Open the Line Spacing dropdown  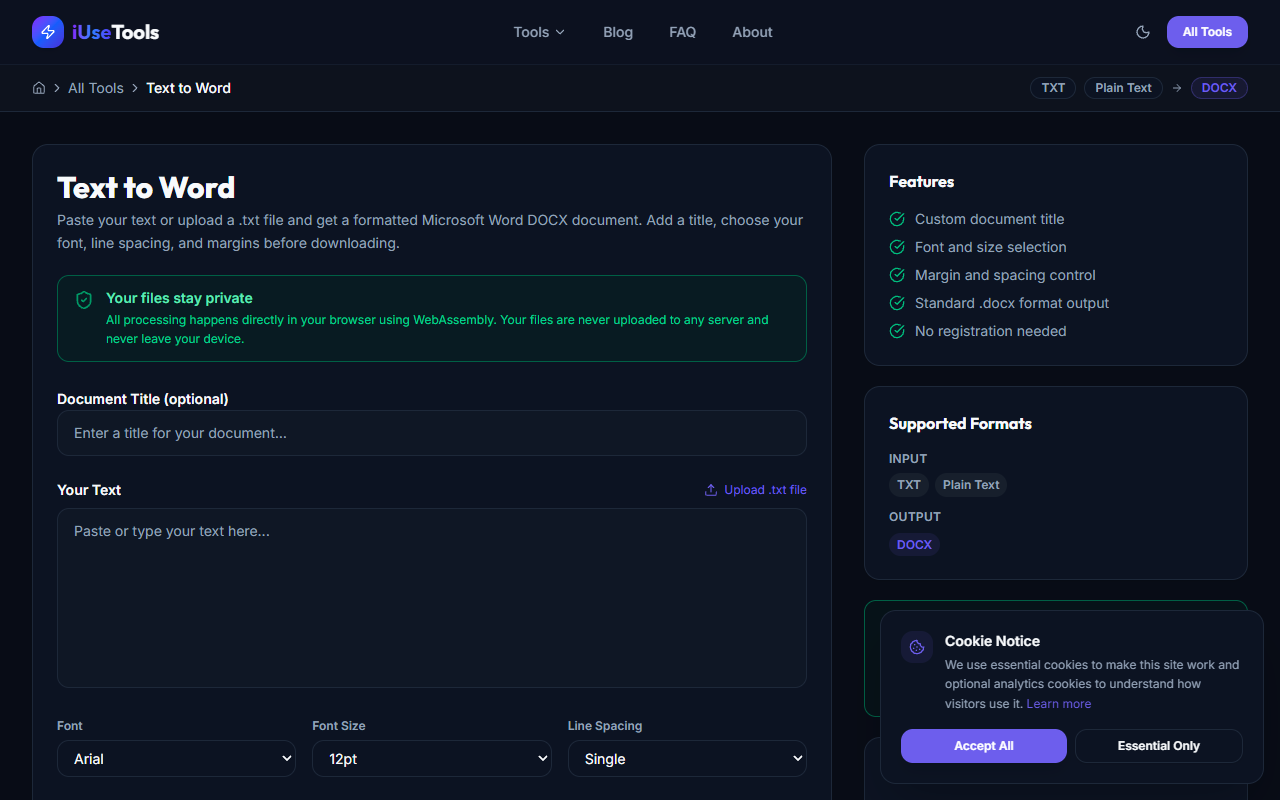click(x=687, y=758)
